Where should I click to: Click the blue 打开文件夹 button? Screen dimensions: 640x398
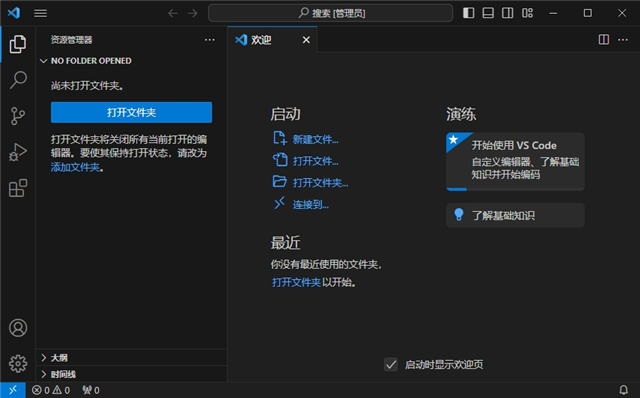(x=131, y=112)
